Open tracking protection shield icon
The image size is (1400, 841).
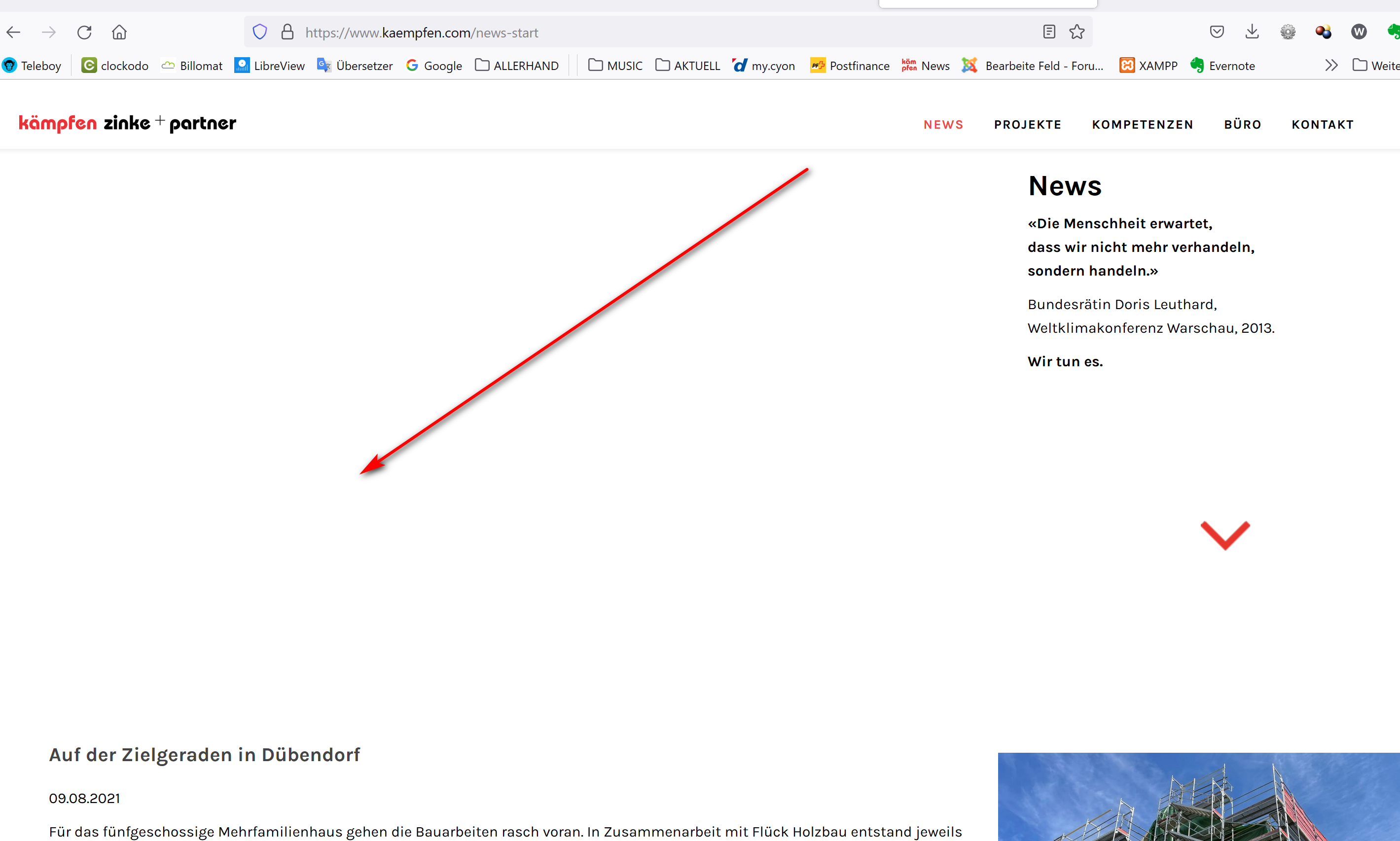(259, 33)
